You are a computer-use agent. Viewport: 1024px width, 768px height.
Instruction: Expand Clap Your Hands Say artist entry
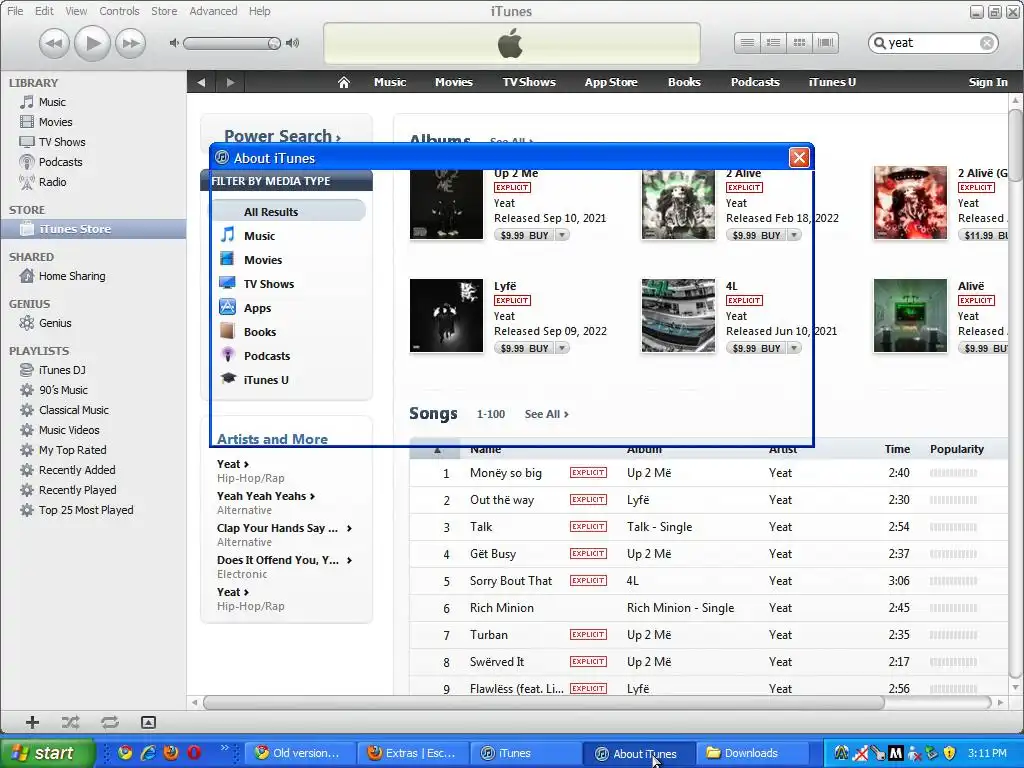[x=349, y=528]
